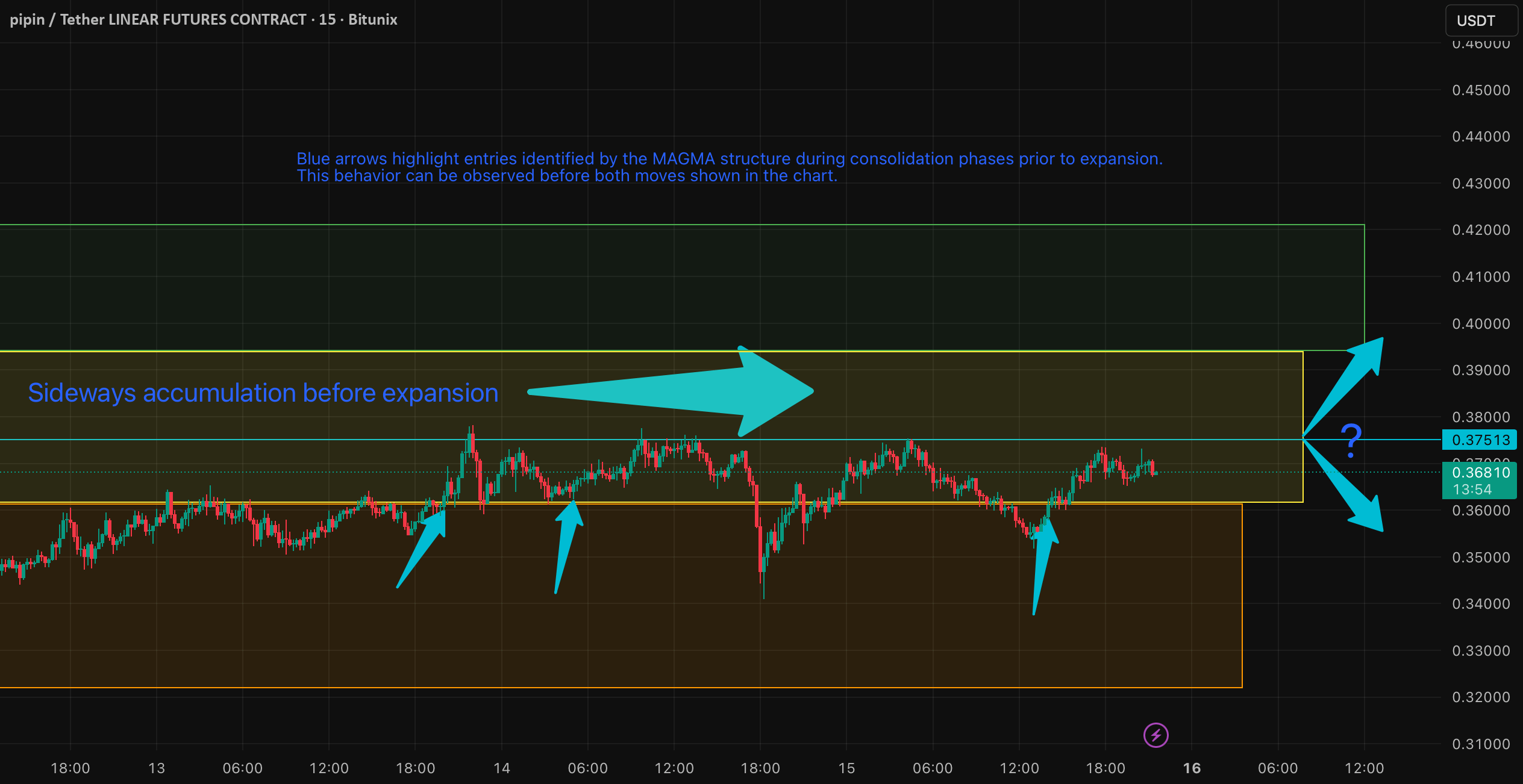
Task: Click the purple lightning bolt icon
Action: pyautogui.click(x=1156, y=735)
